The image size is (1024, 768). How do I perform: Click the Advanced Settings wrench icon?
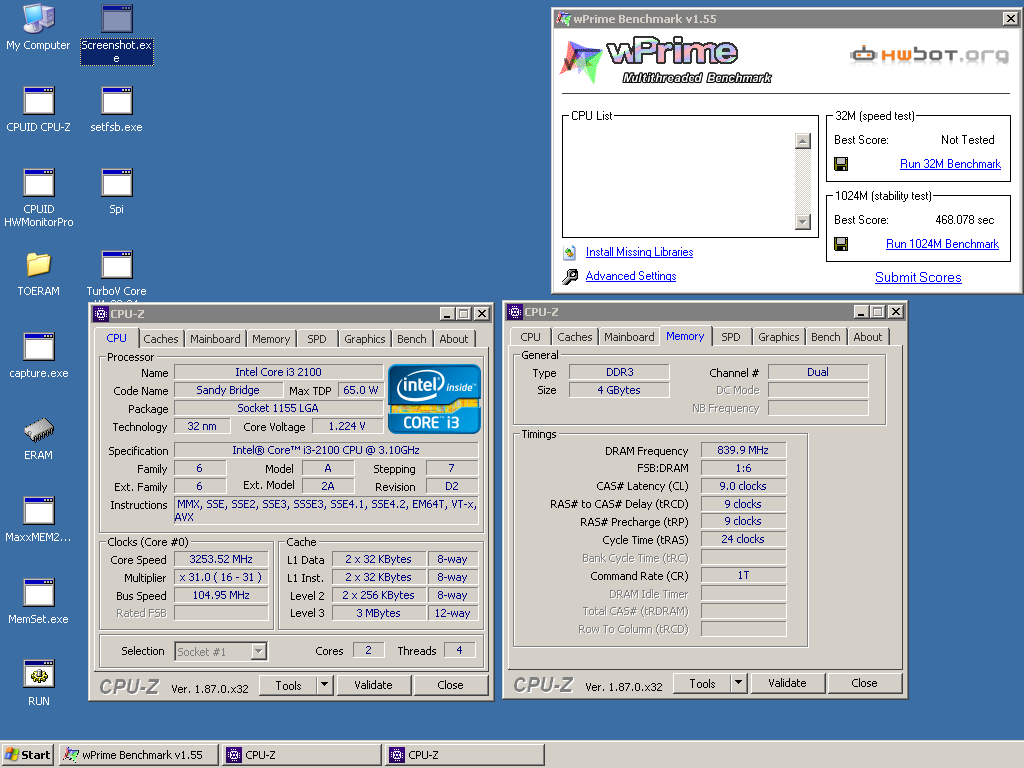tap(569, 276)
